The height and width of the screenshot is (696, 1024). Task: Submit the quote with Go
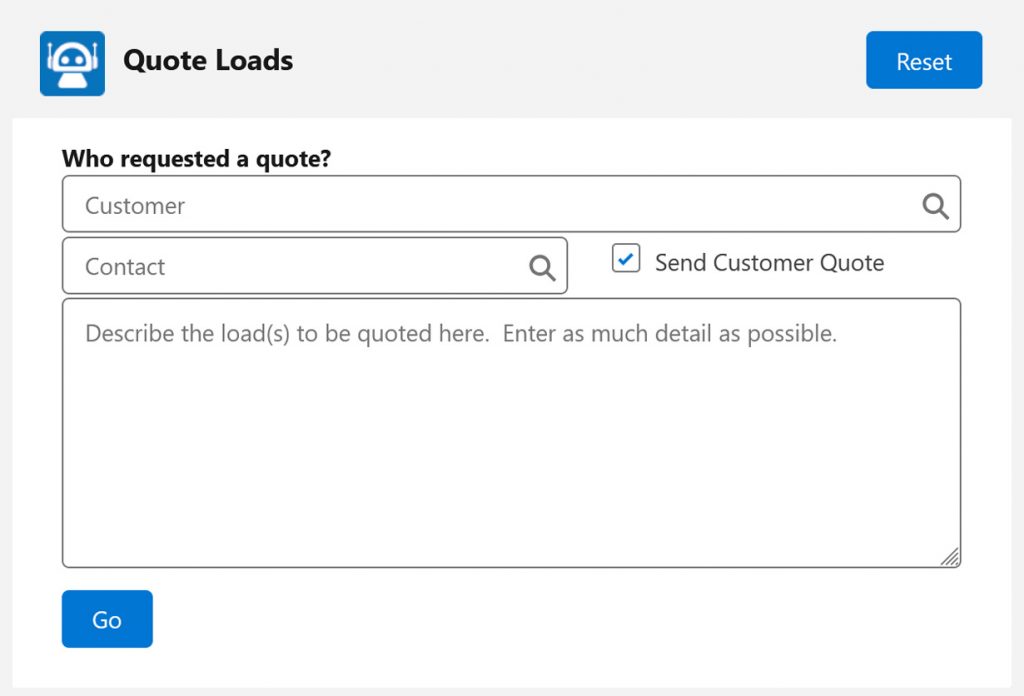[x=107, y=619]
